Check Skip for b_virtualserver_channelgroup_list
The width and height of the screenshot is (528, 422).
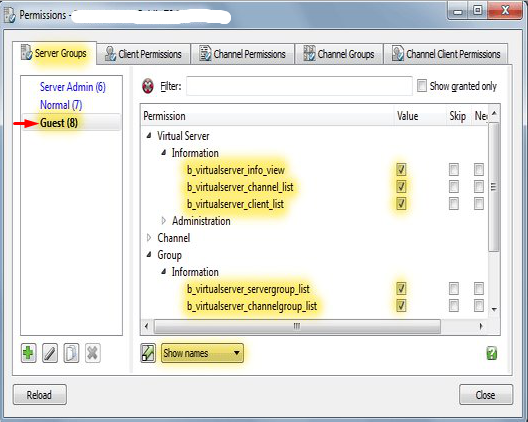coord(454,305)
